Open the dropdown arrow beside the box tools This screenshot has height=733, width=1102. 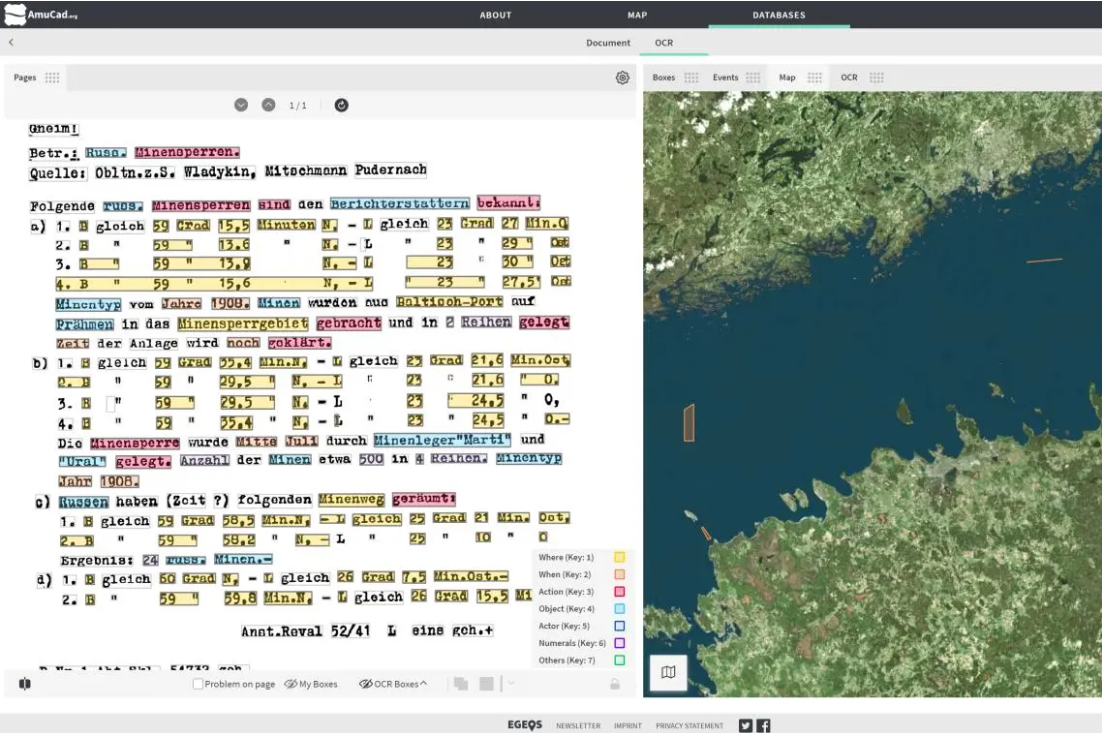coord(510,684)
